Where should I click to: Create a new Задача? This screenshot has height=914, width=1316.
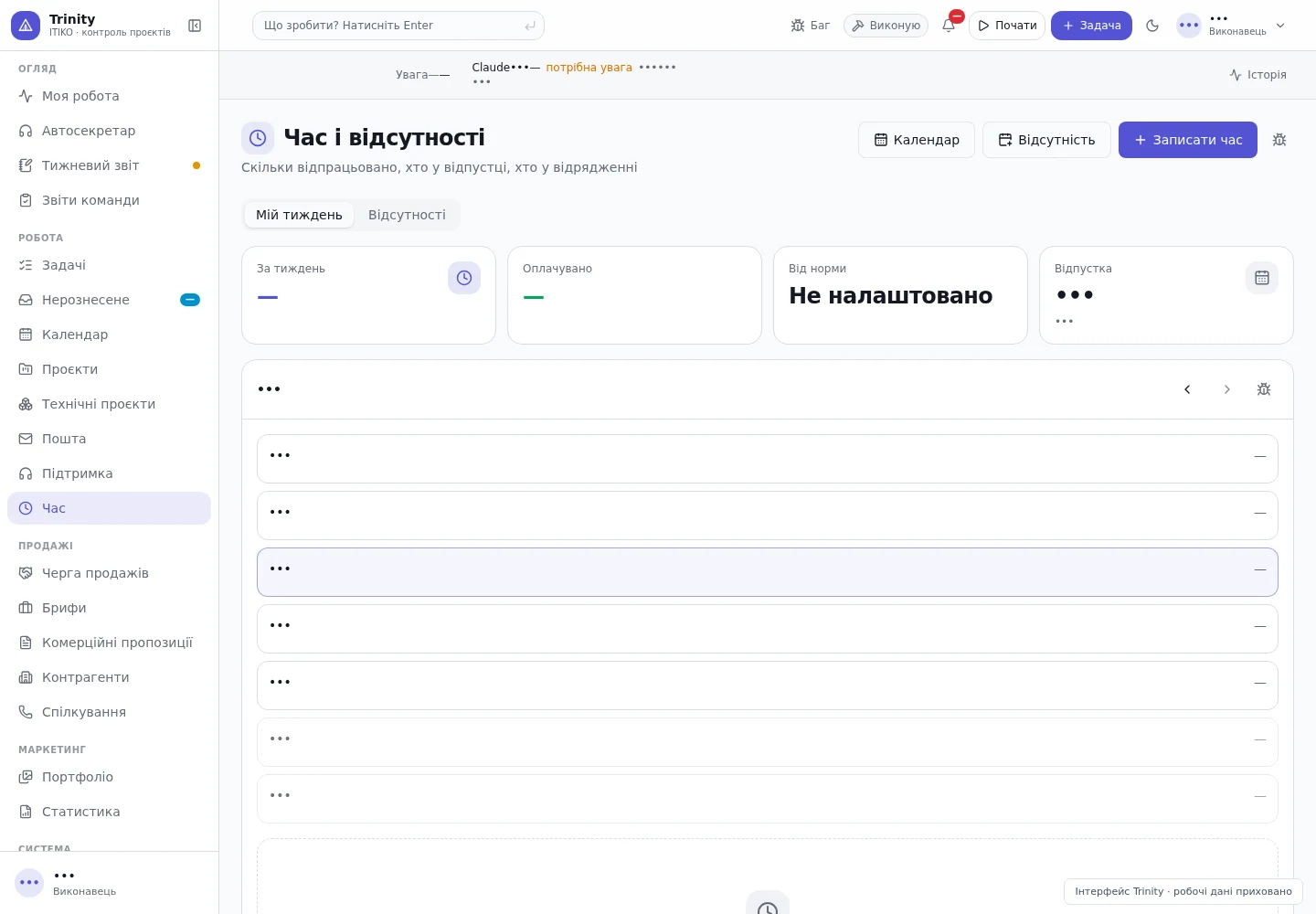tap(1091, 26)
